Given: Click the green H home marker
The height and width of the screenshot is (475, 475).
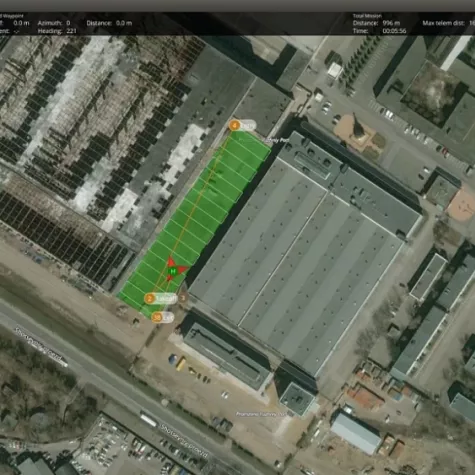Looking at the screenshot, I should 173,271.
